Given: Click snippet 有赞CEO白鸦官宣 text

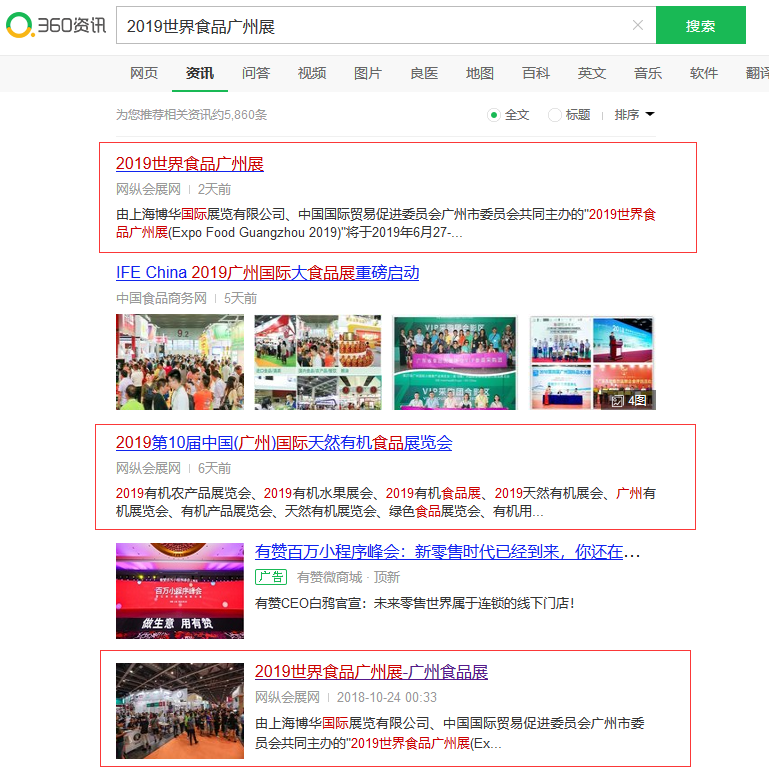Looking at the screenshot, I should 415,603.
